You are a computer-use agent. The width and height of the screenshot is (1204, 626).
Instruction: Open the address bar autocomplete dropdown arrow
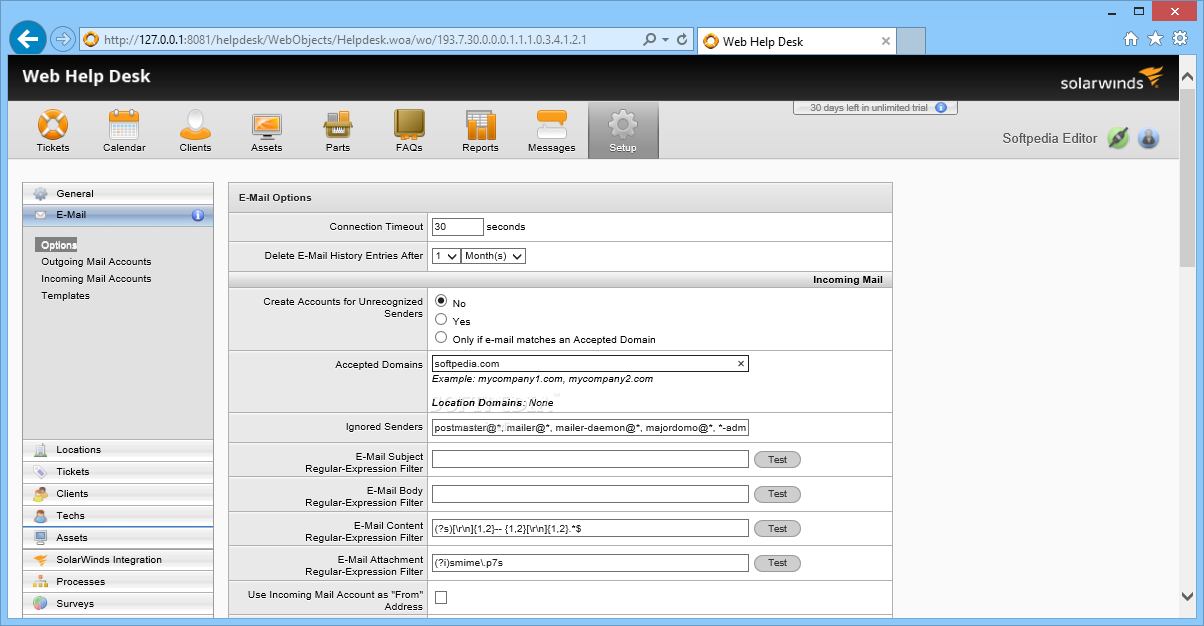[666, 40]
